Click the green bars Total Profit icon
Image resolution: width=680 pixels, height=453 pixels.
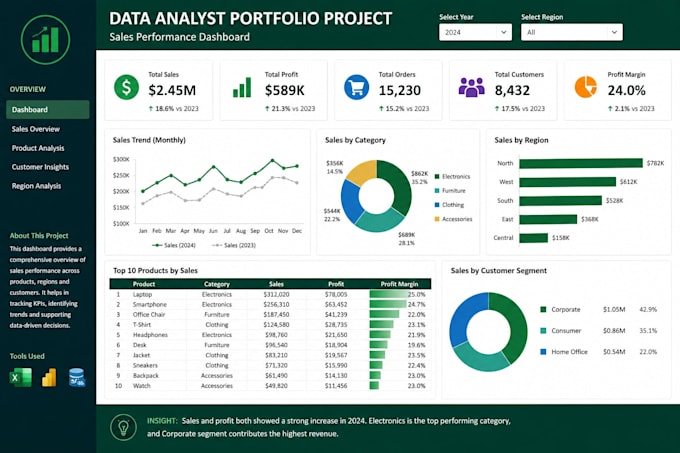242,87
